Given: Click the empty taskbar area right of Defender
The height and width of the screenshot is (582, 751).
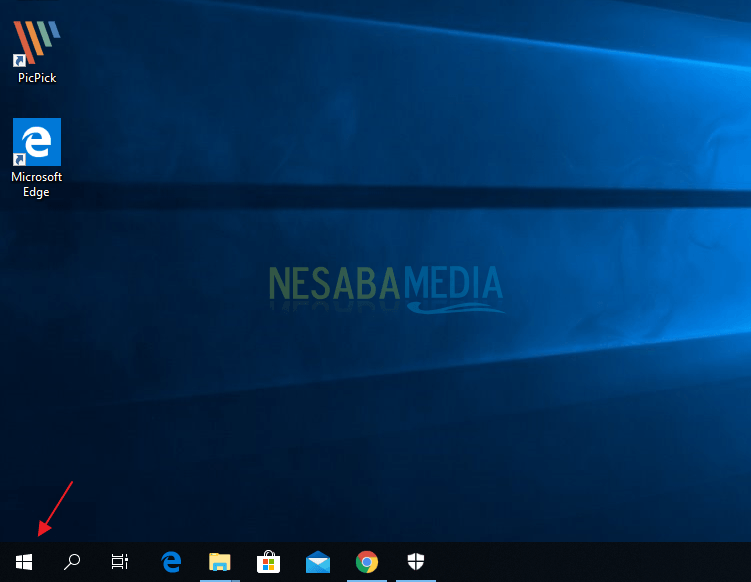Looking at the screenshot, I should pos(590,562).
